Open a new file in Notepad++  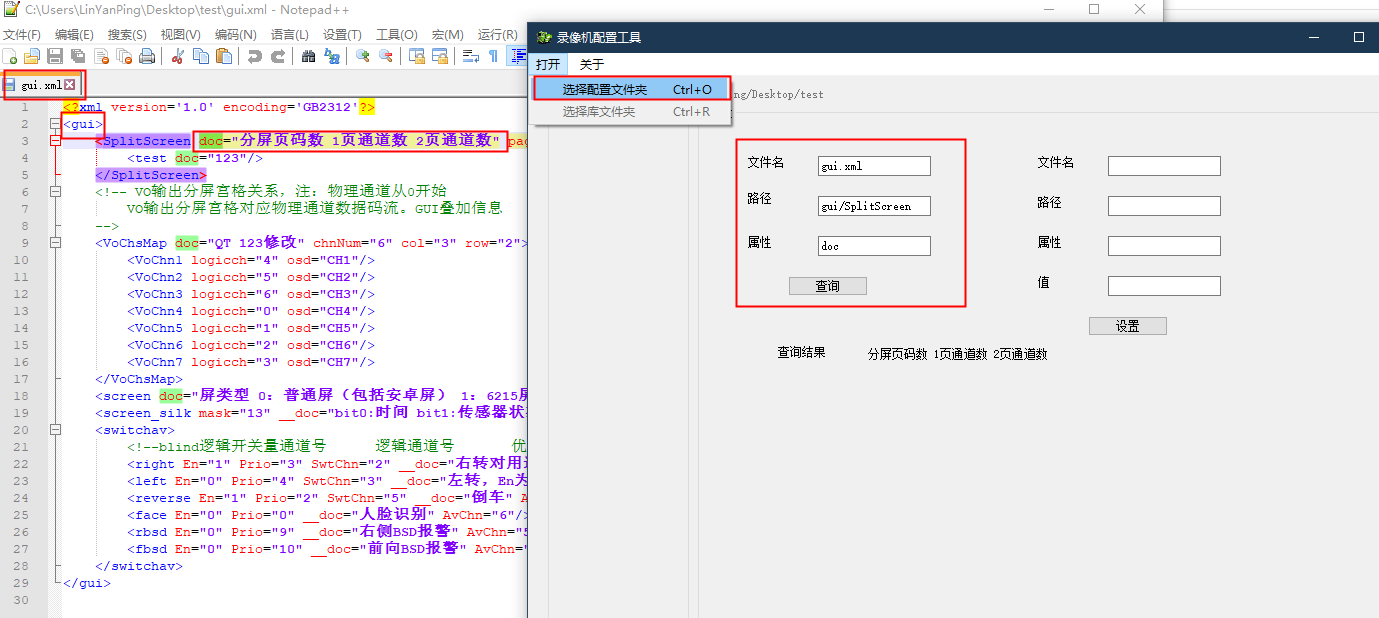10,55
